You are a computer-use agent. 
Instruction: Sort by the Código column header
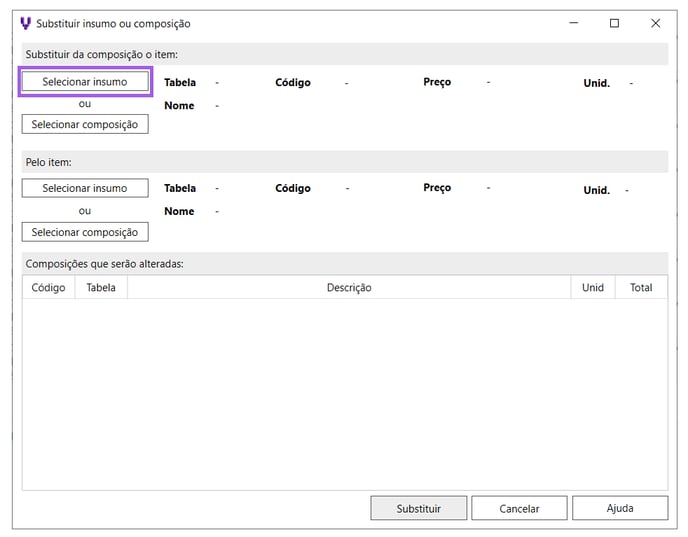[48, 288]
